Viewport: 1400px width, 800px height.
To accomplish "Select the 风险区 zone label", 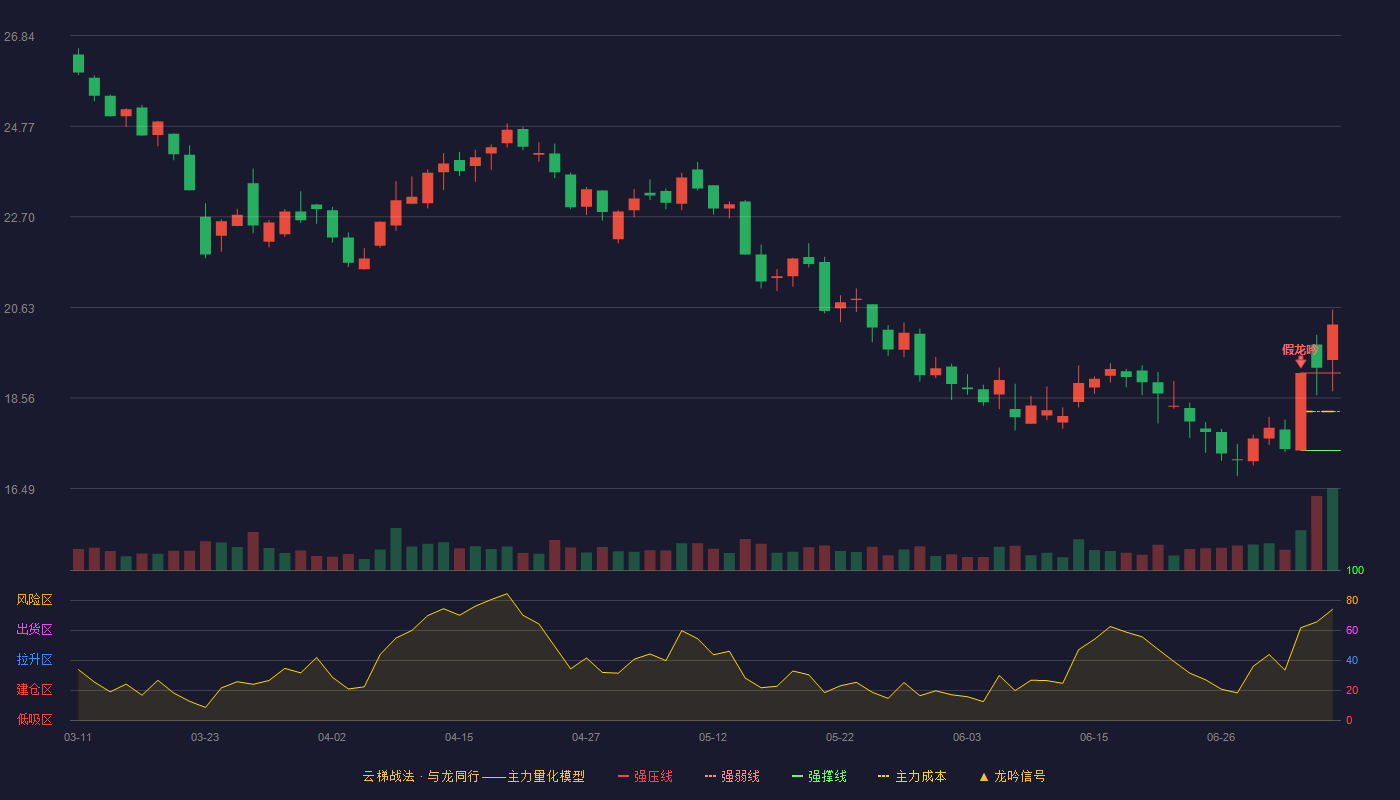I will coord(34,600).
